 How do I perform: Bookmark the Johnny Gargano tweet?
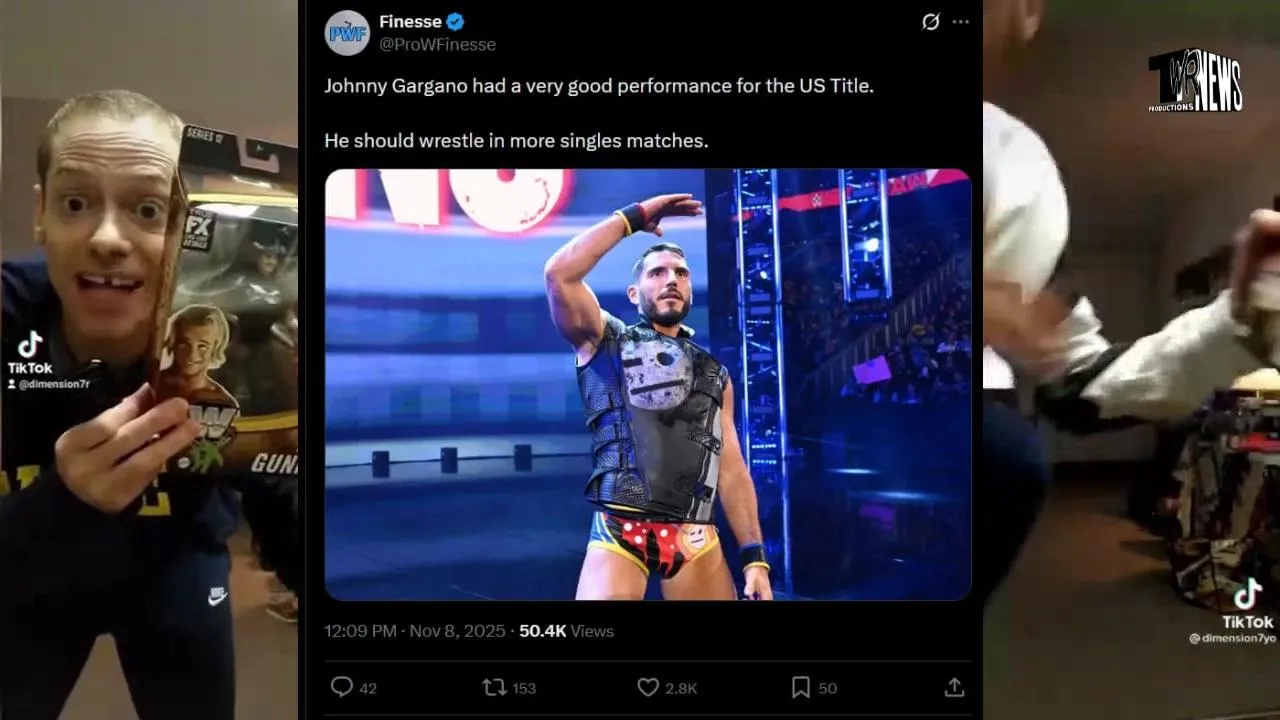pyautogui.click(x=801, y=687)
